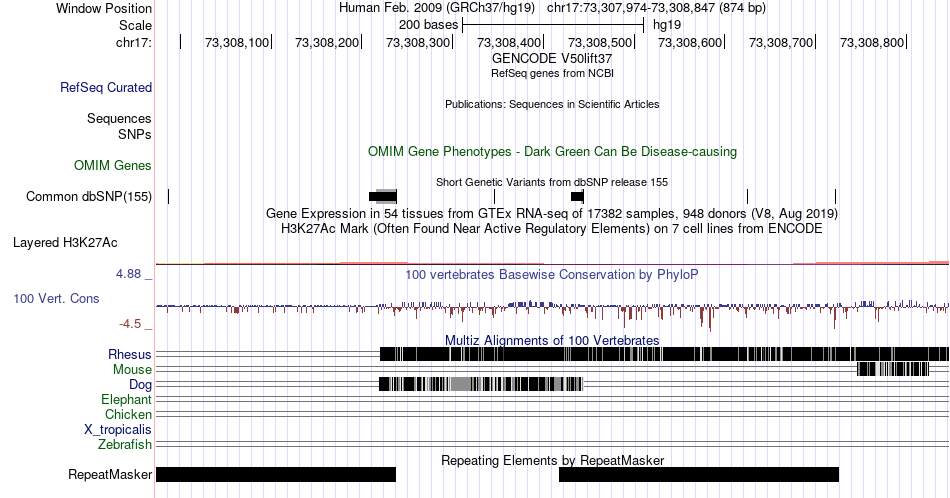Click the OMIM Gene Phenotypes track title

[x=552, y=151]
